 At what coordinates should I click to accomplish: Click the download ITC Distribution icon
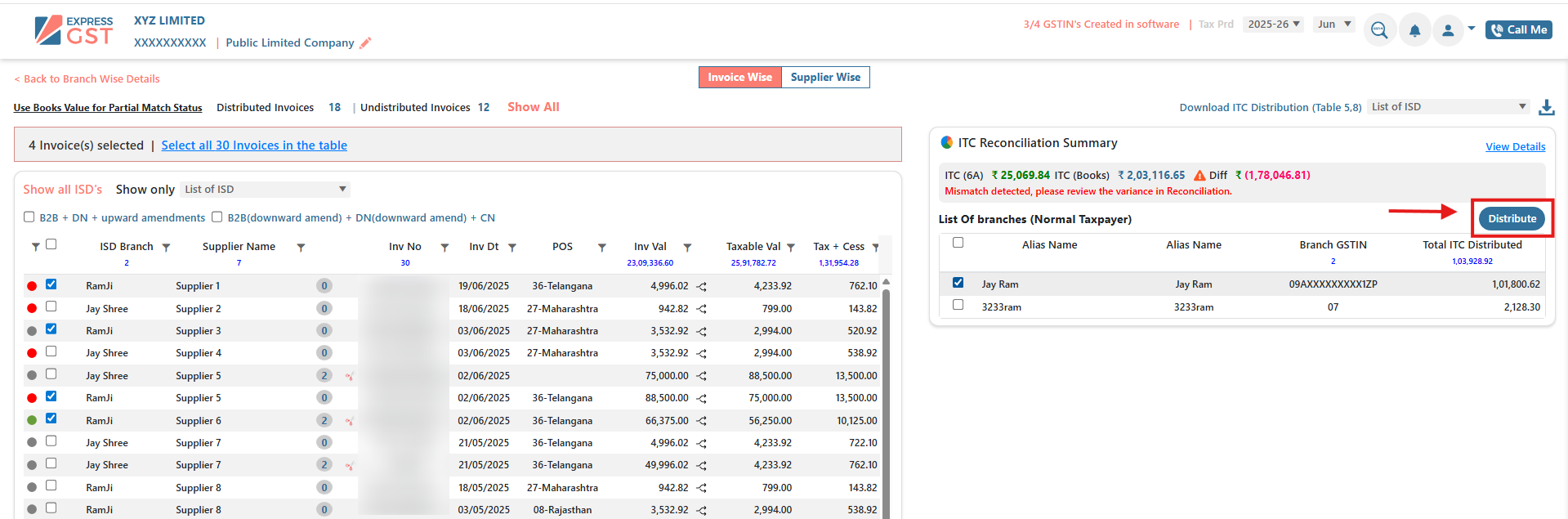[1546, 107]
